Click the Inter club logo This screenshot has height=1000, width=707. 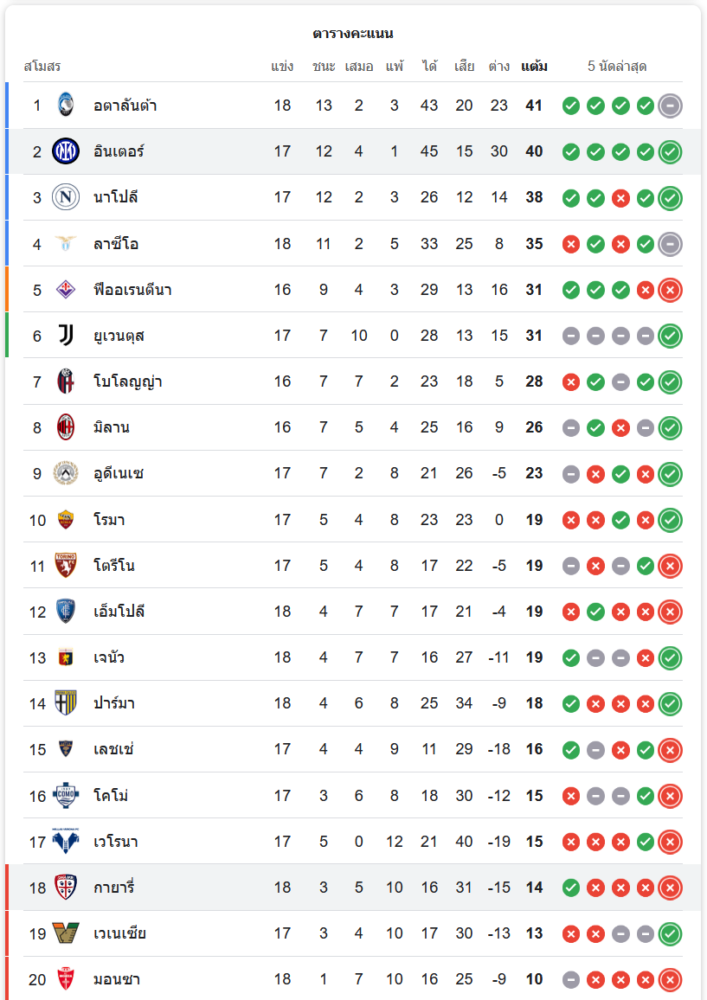click(65, 151)
